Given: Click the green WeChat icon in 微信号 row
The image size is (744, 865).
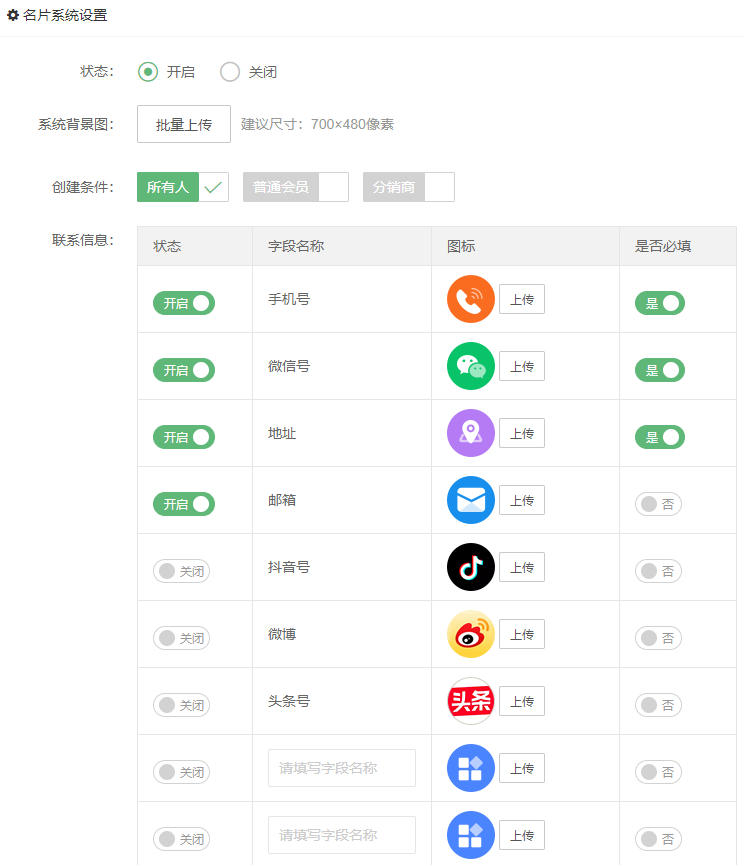Looking at the screenshot, I should (x=470, y=366).
